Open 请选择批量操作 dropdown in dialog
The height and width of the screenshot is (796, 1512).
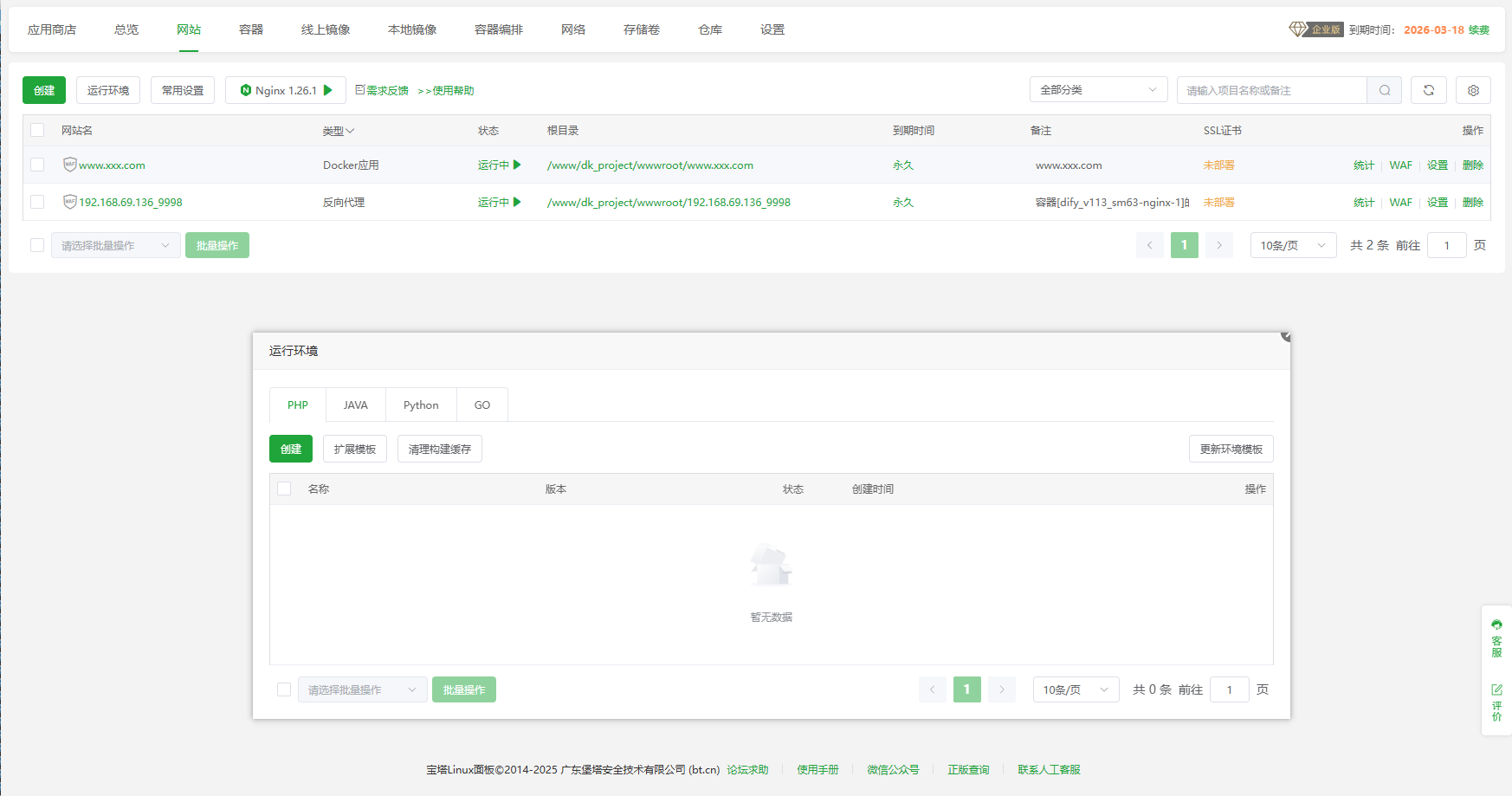(x=362, y=689)
